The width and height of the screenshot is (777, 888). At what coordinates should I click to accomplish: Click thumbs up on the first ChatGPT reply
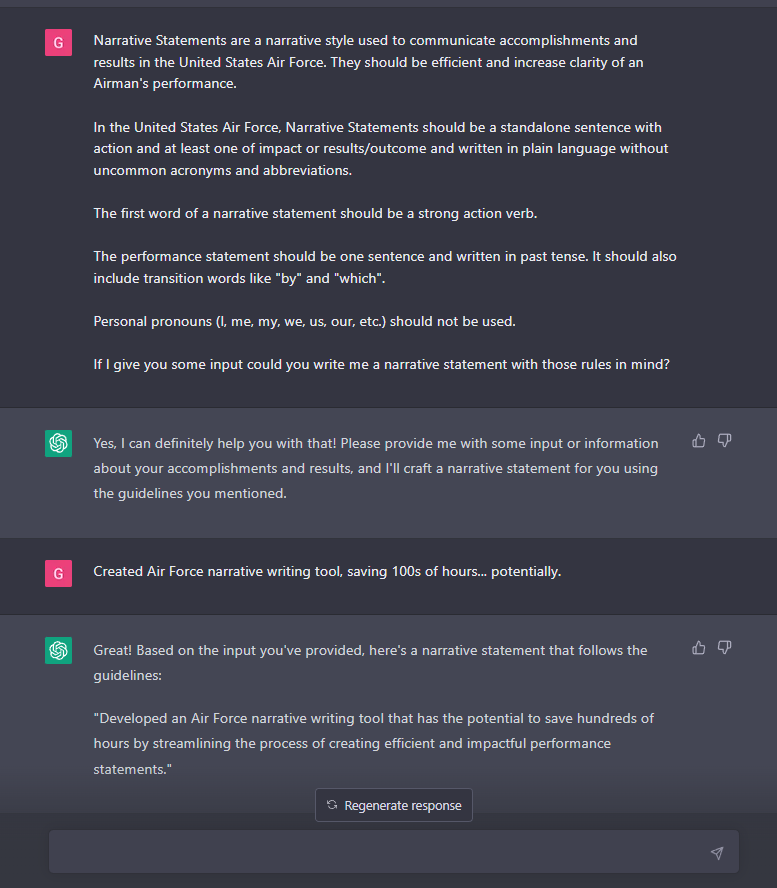(x=699, y=441)
